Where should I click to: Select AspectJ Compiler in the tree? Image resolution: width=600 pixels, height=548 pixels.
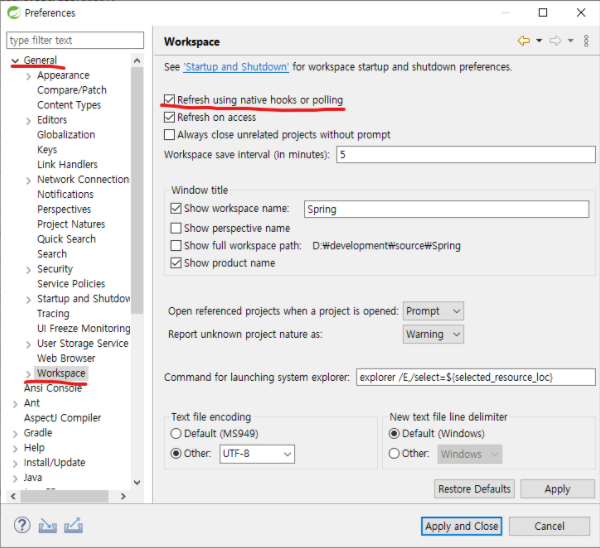[x=62, y=418]
